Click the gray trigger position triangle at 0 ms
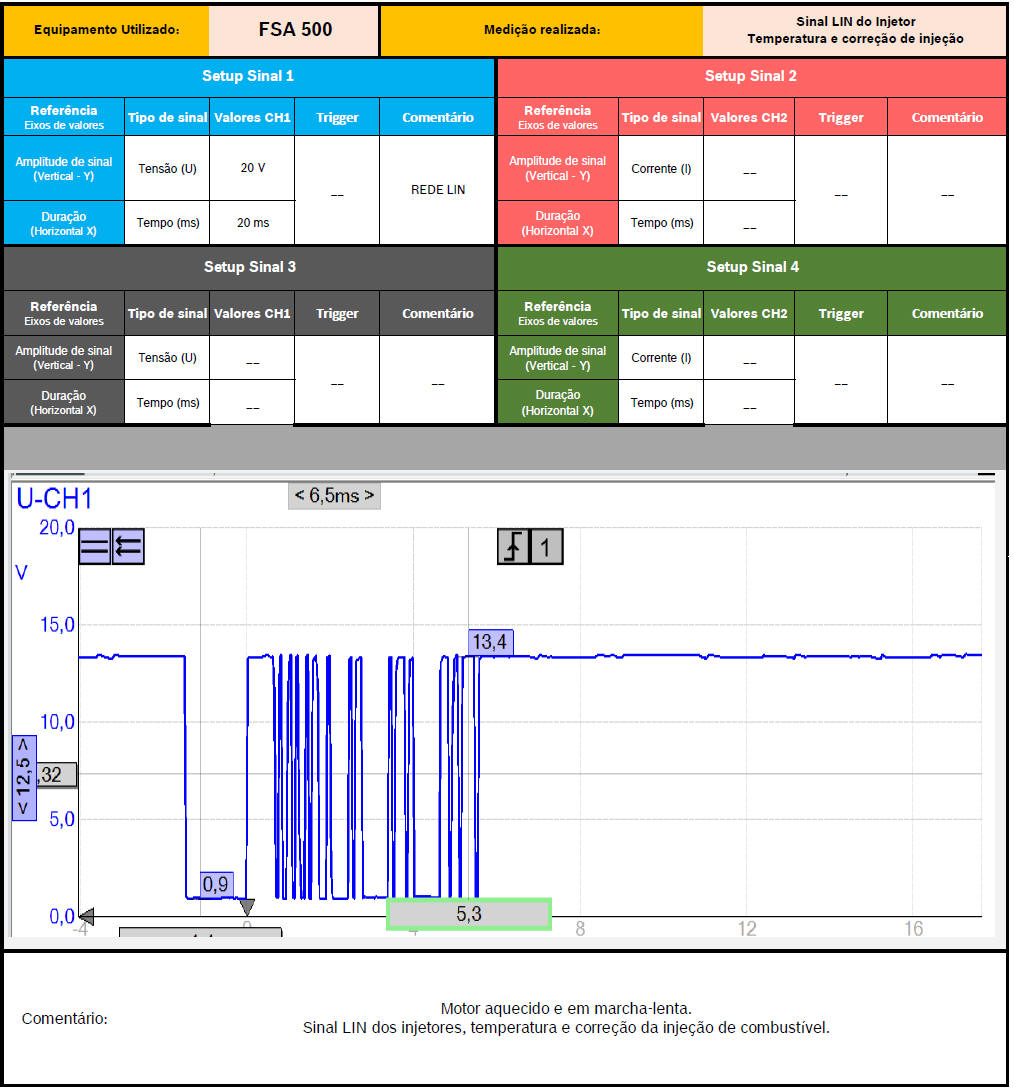1014x1090 pixels. 247,906
